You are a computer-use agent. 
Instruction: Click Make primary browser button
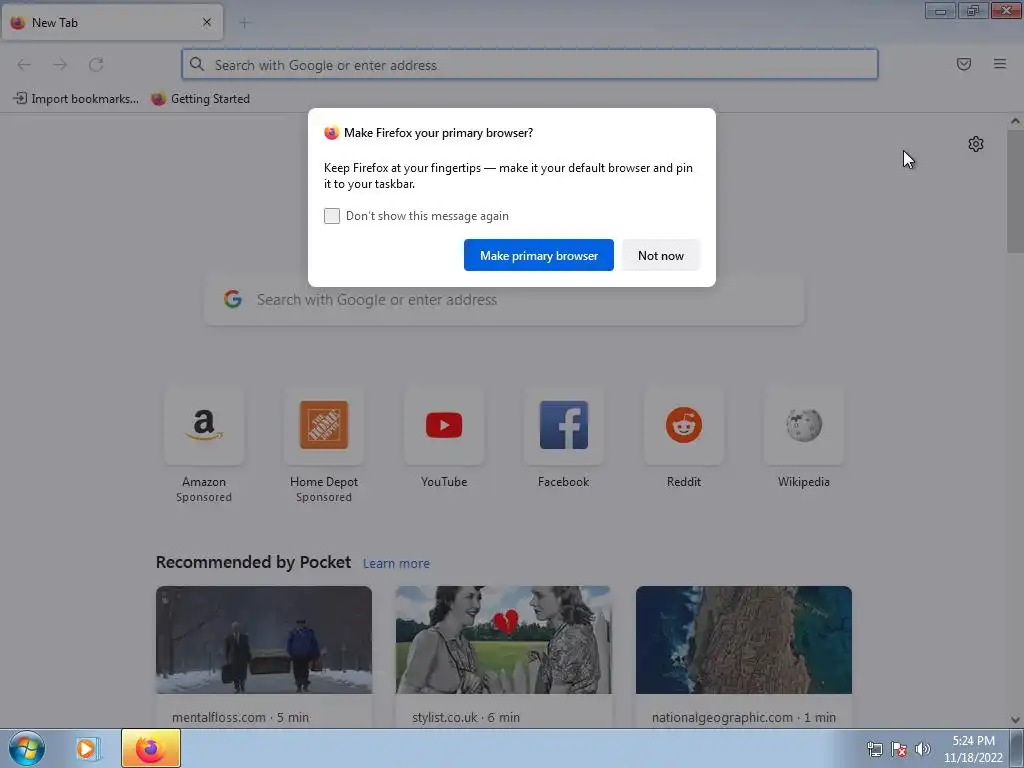tap(539, 255)
